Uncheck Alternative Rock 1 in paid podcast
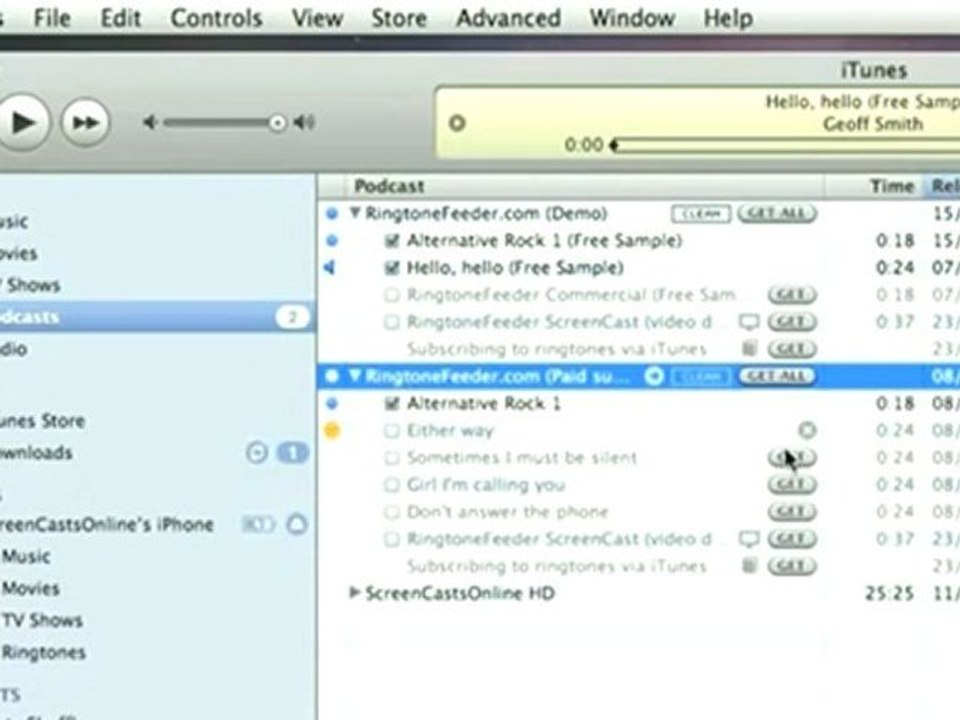This screenshot has width=960, height=720. pos(392,403)
